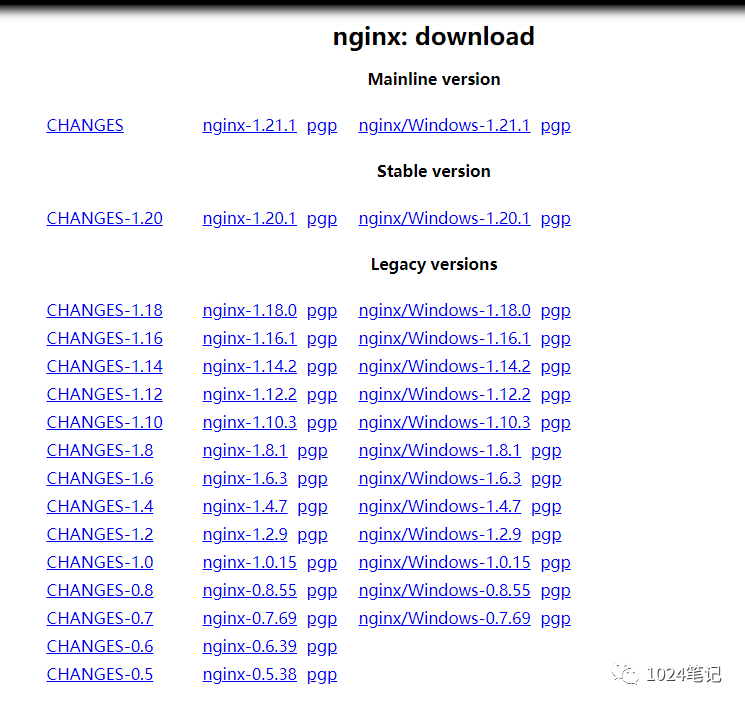The width and height of the screenshot is (745, 706).
Task: Download nginx-1.4.7
Action: coord(245,506)
